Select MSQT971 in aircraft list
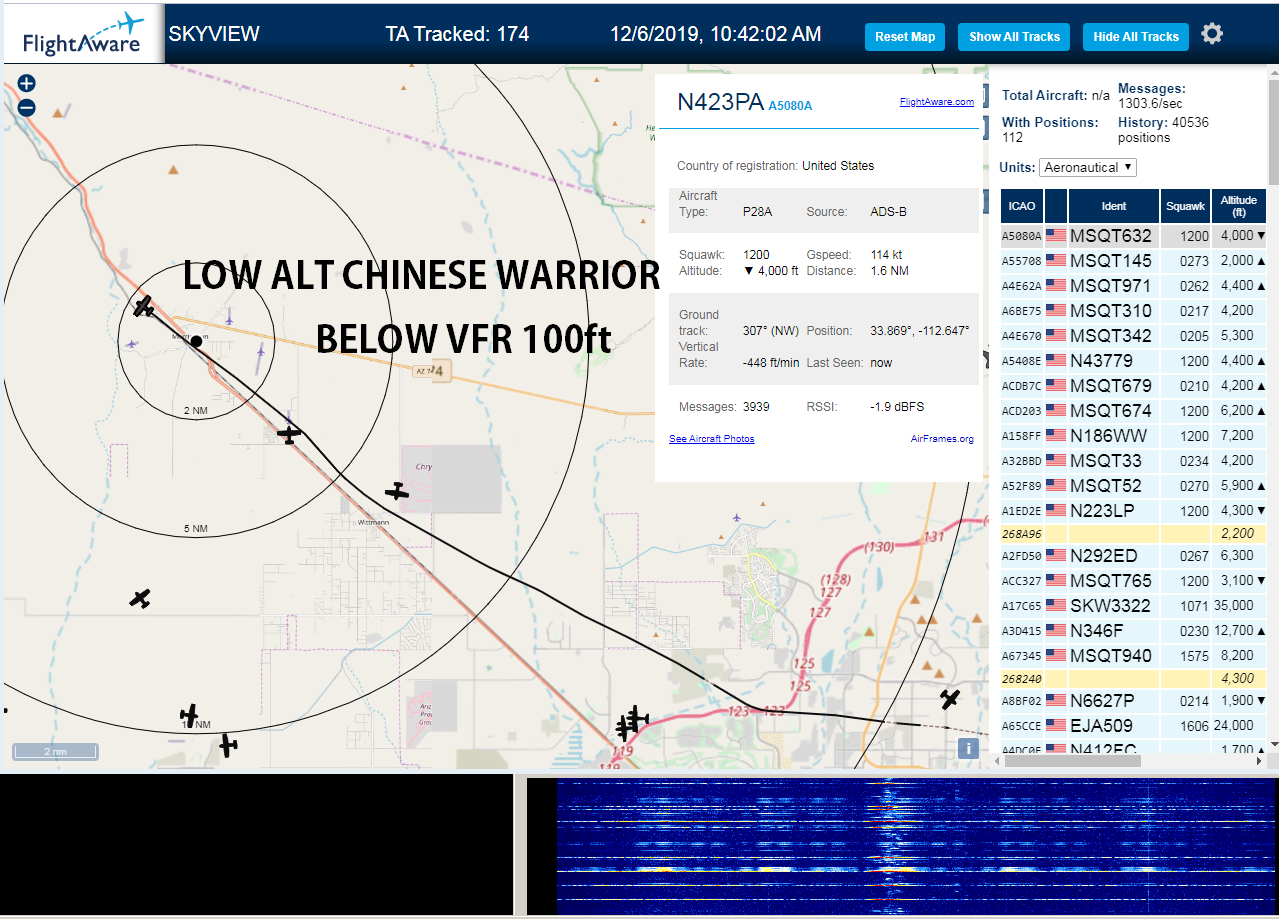Image resolution: width=1279 pixels, height=919 pixels. [x=1134, y=286]
